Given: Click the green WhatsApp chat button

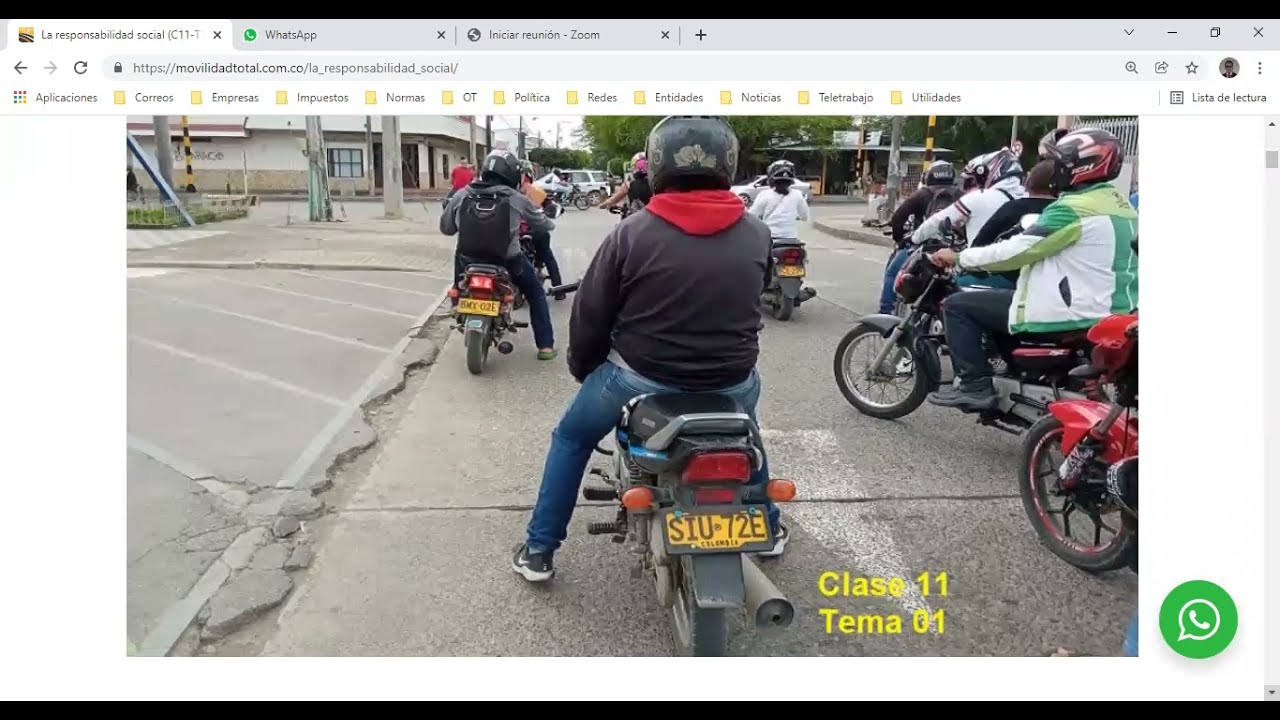Looking at the screenshot, I should pos(1198,620).
